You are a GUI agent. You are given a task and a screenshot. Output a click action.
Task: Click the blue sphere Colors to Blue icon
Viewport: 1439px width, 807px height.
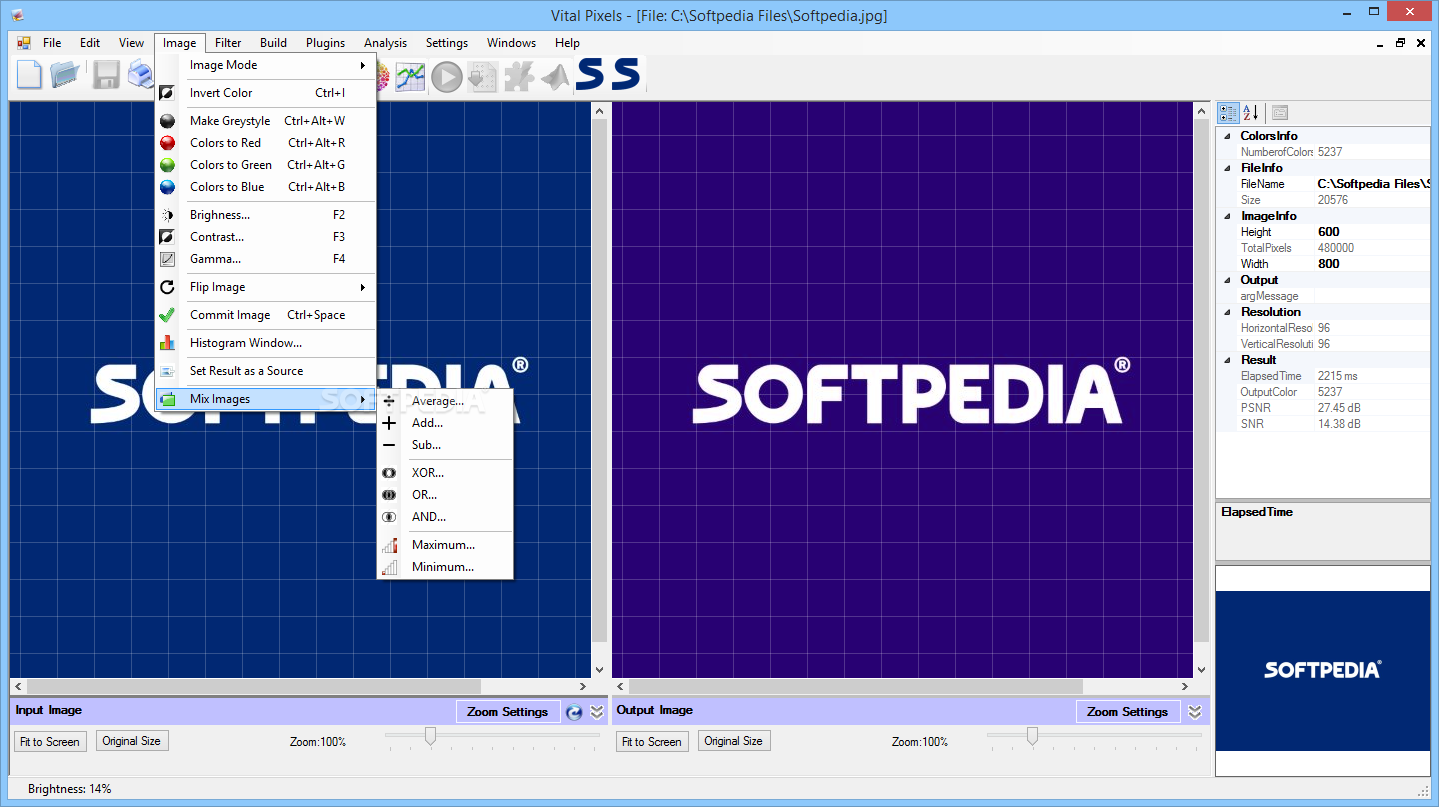click(168, 187)
